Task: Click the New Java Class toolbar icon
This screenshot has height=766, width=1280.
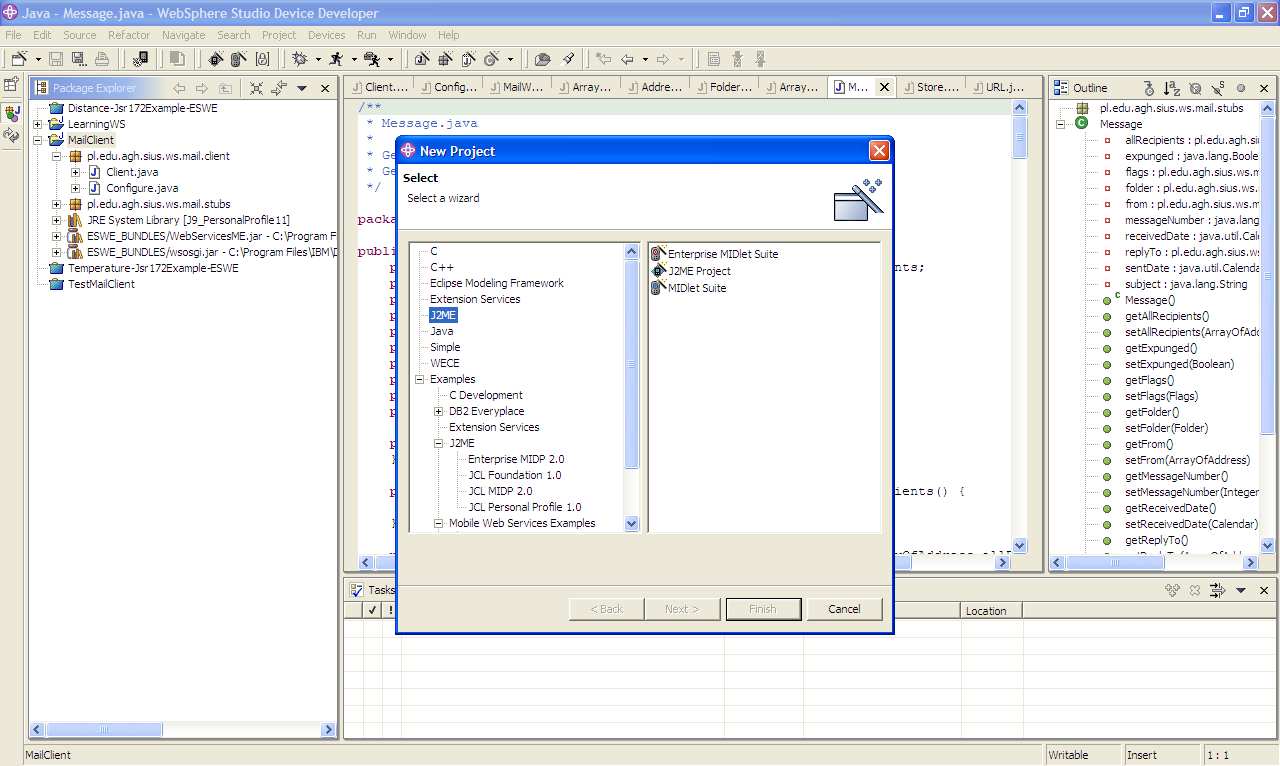Action: point(468,59)
